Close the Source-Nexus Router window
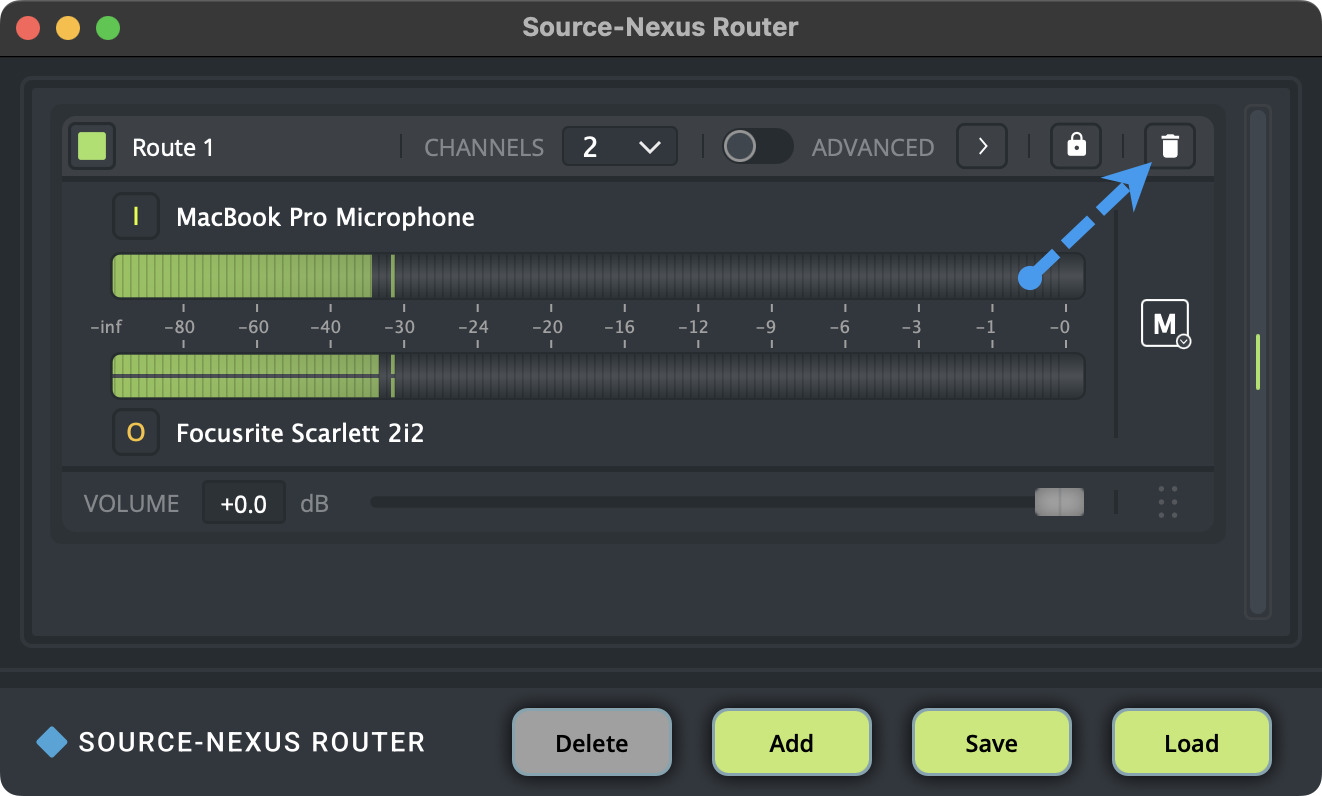 (28, 28)
